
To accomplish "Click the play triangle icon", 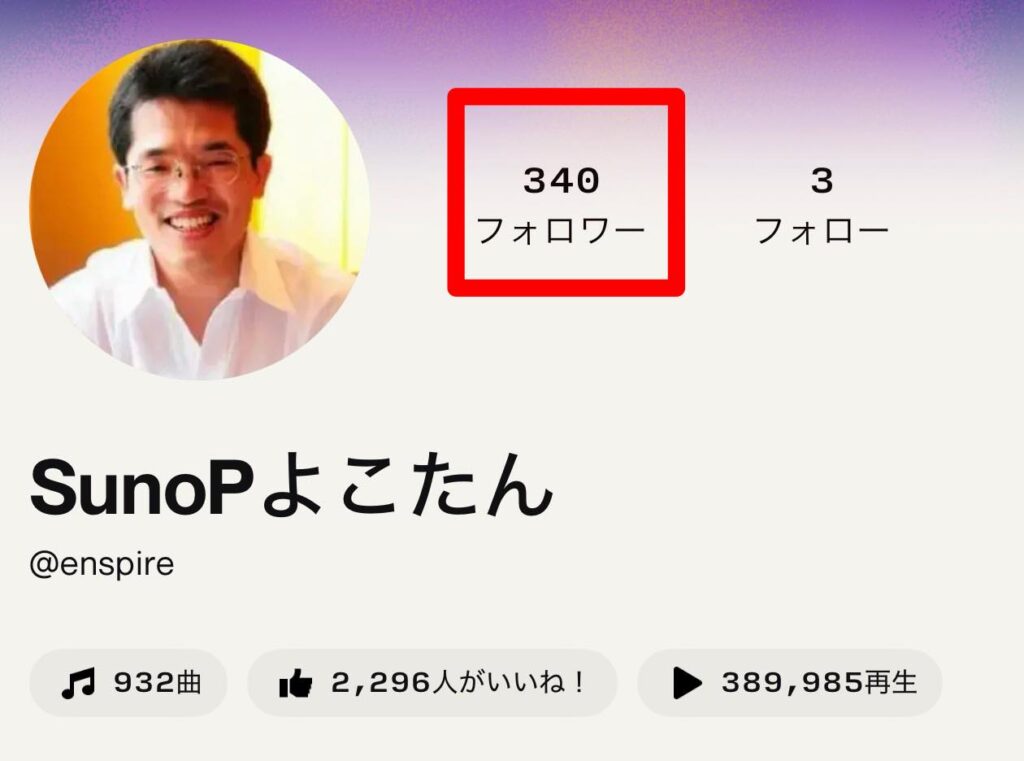I will (687, 683).
